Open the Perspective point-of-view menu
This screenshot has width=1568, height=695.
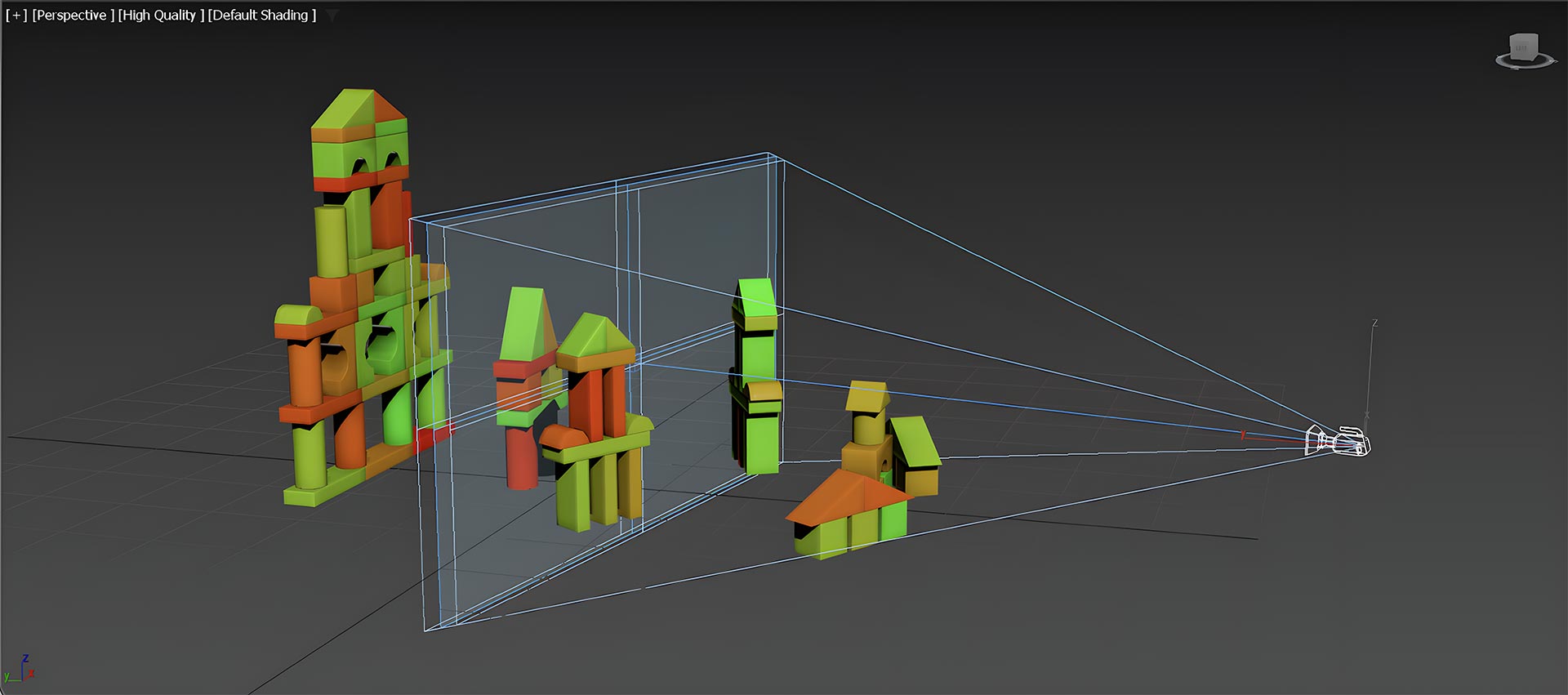[x=70, y=16]
